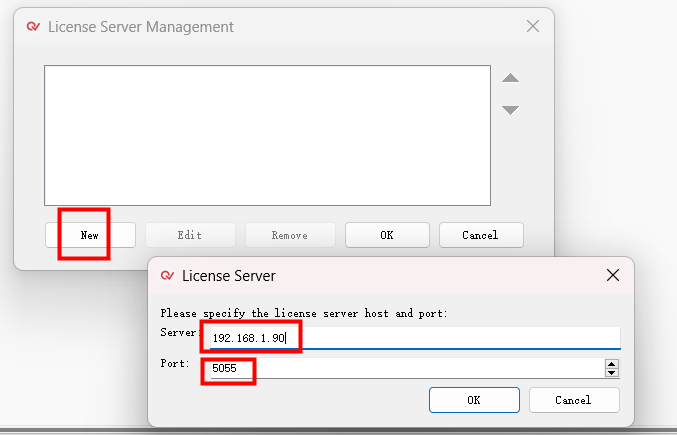Click the License Server Management title bar icon

tap(33, 27)
